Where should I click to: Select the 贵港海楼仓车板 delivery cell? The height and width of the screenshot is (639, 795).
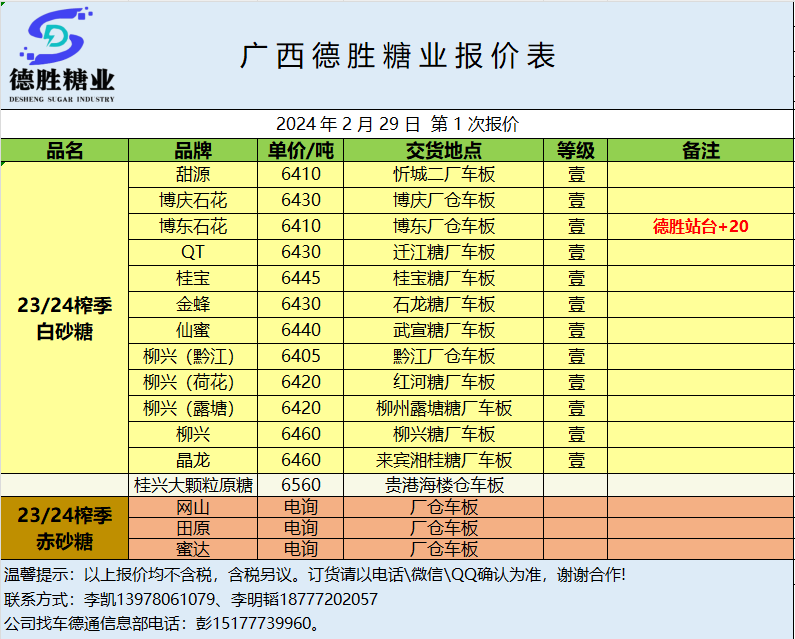[443, 486]
